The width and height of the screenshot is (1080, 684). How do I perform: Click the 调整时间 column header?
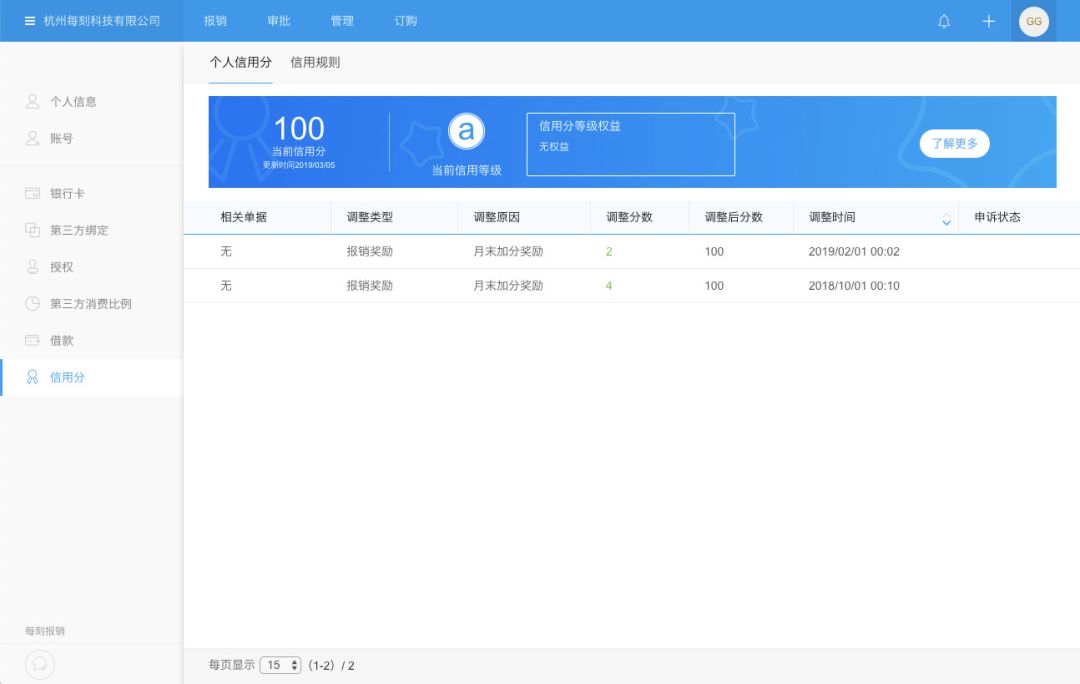pyautogui.click(x=832, y=217)
